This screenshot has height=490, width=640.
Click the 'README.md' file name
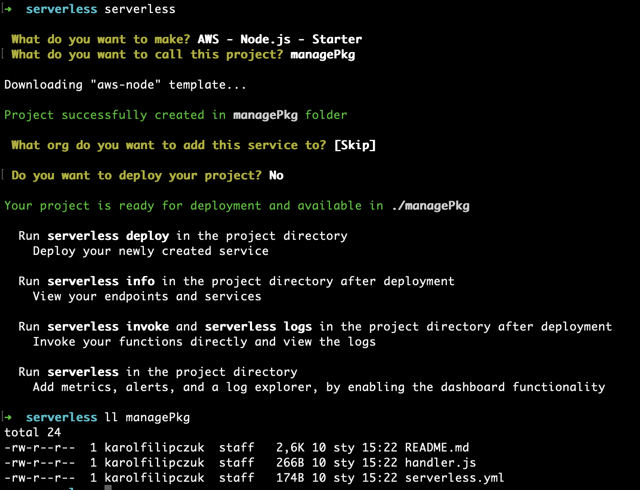(437, 447)
